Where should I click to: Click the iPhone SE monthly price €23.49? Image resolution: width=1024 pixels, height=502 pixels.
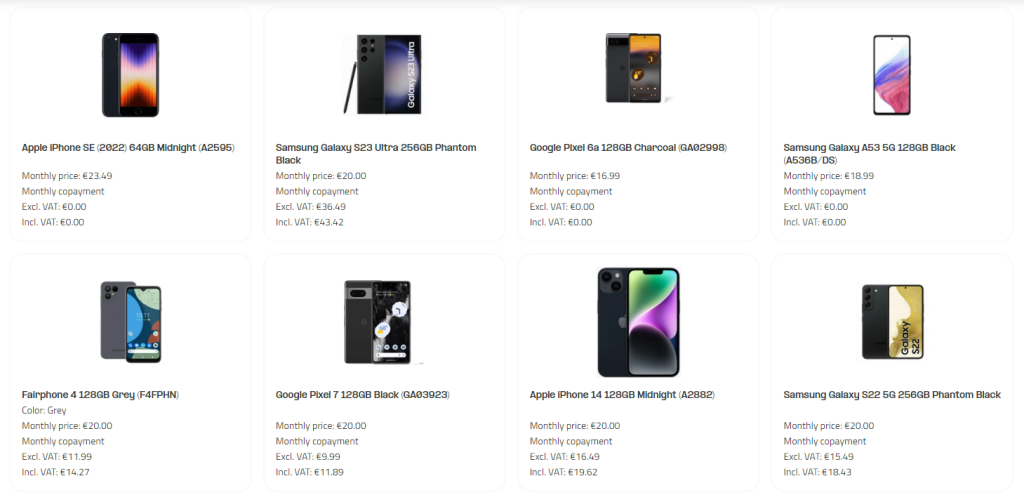pyautogui.click(x=67, y=176)
